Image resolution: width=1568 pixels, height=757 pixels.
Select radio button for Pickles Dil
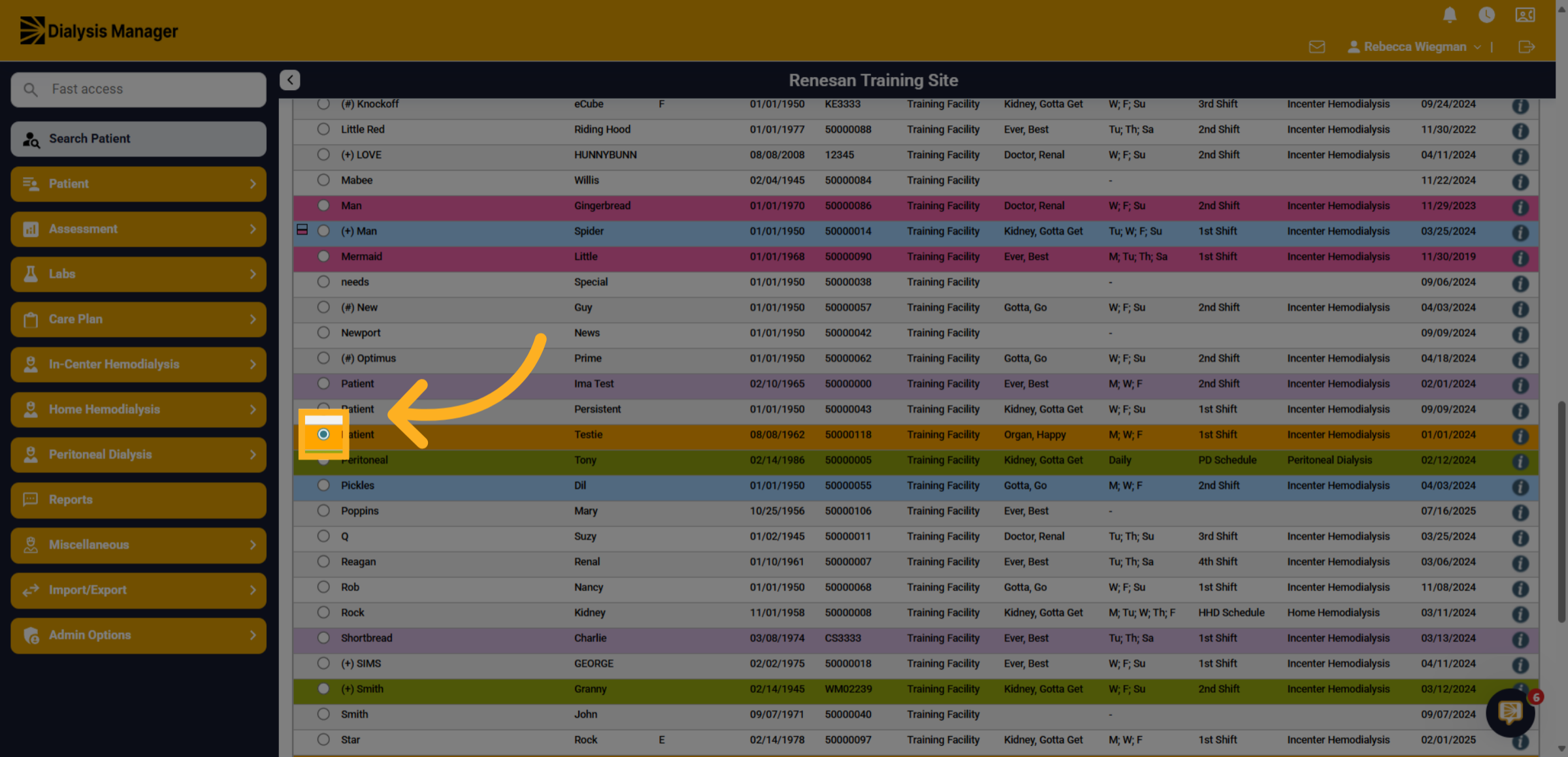pyautogui.click(x=323, y=485)
